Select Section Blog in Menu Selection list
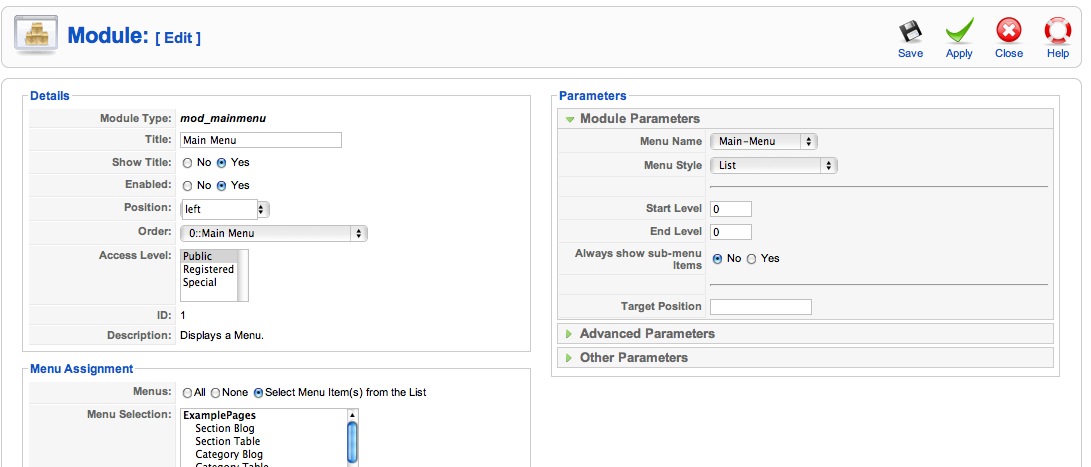The image size is (1091, 467). tap(225, 429)
